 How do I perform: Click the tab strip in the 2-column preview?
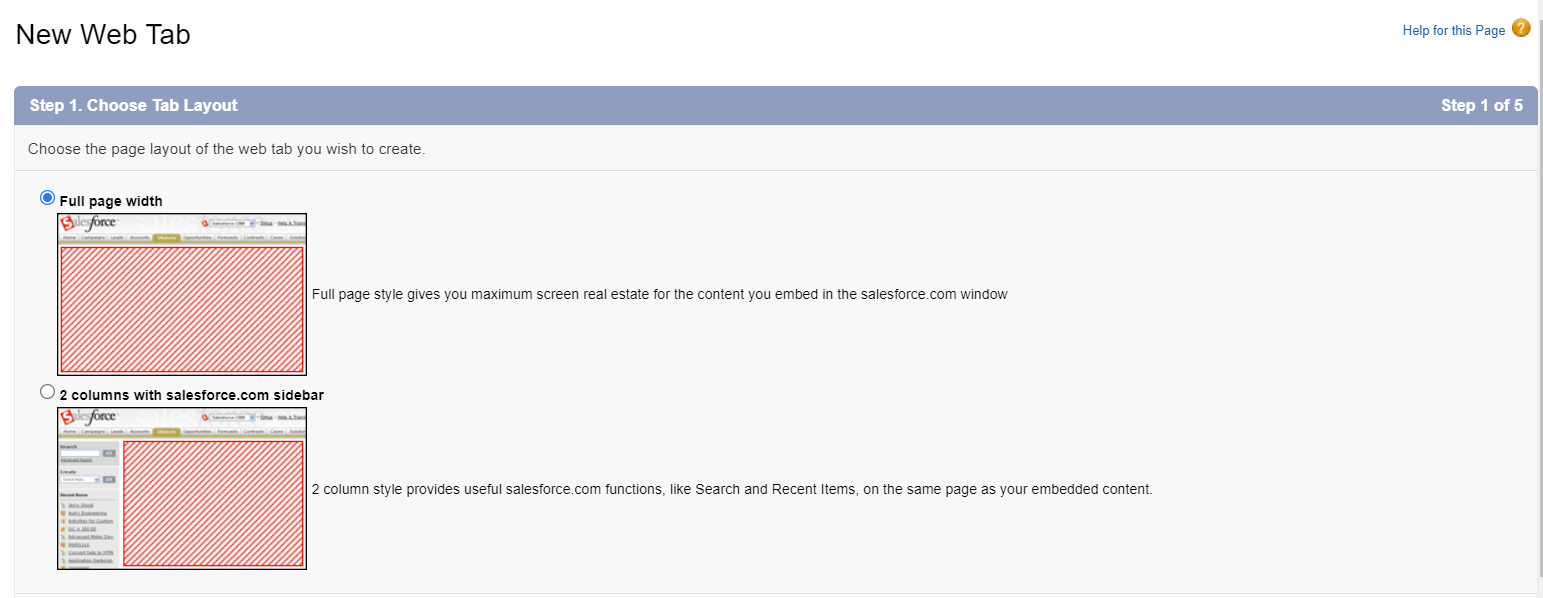coord(182,432)
